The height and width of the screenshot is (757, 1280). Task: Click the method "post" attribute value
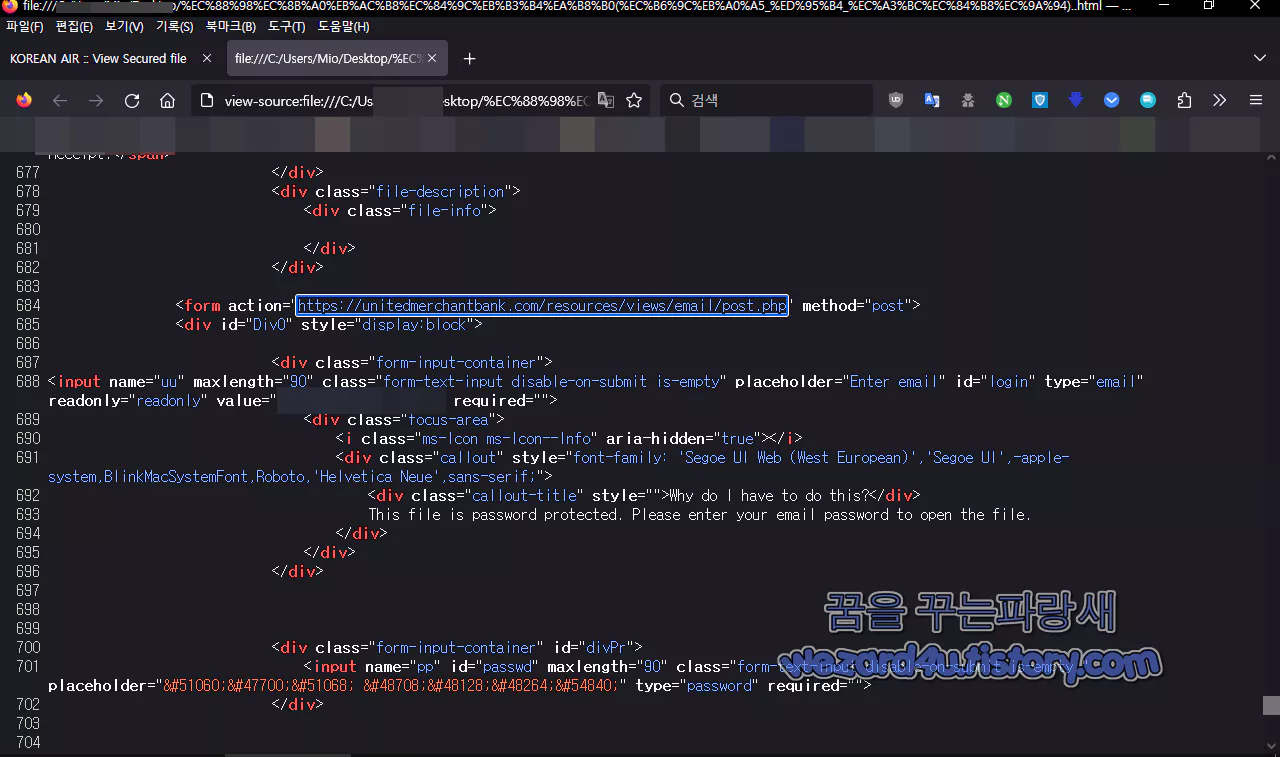888,305
